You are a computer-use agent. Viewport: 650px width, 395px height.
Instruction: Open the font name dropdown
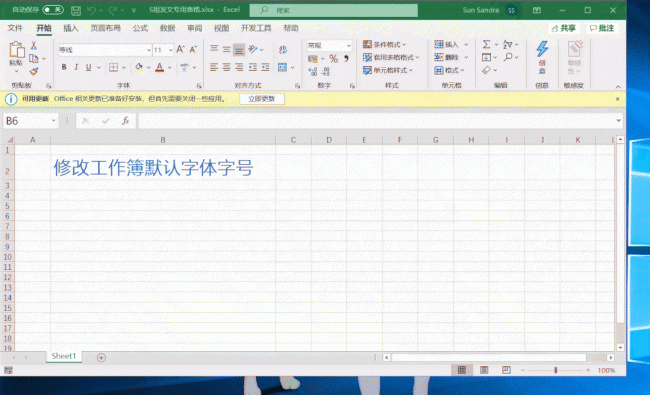pyautogui.click(x=149, y=50)
